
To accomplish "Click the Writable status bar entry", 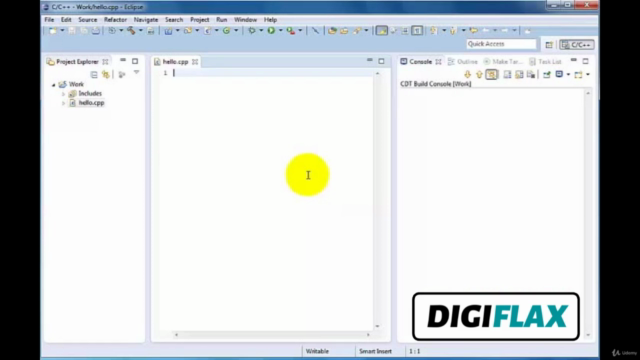I will pos(317,351).
